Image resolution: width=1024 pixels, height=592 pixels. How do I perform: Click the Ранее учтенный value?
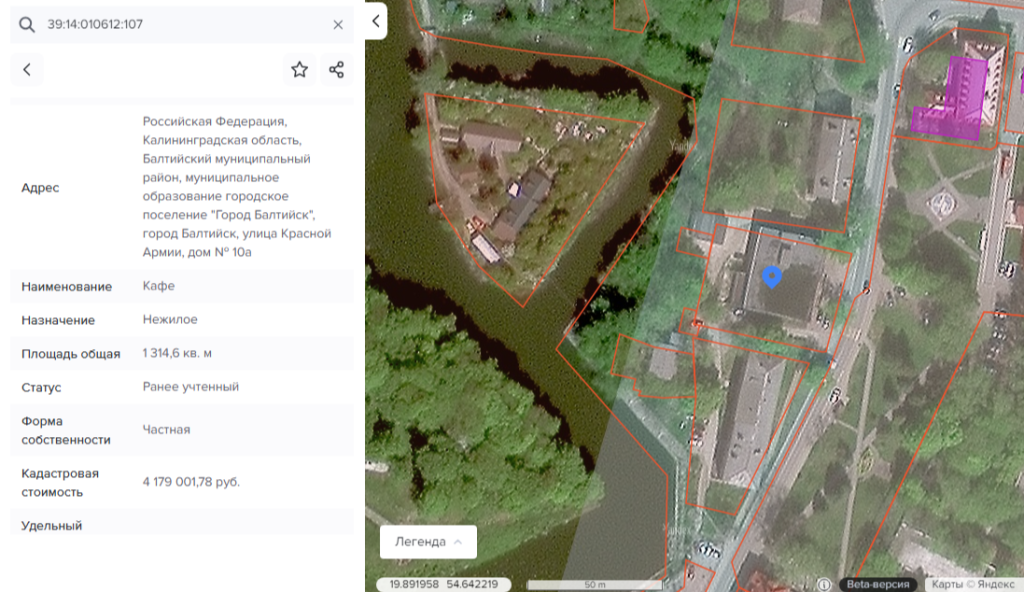click(x=191, y=387)
